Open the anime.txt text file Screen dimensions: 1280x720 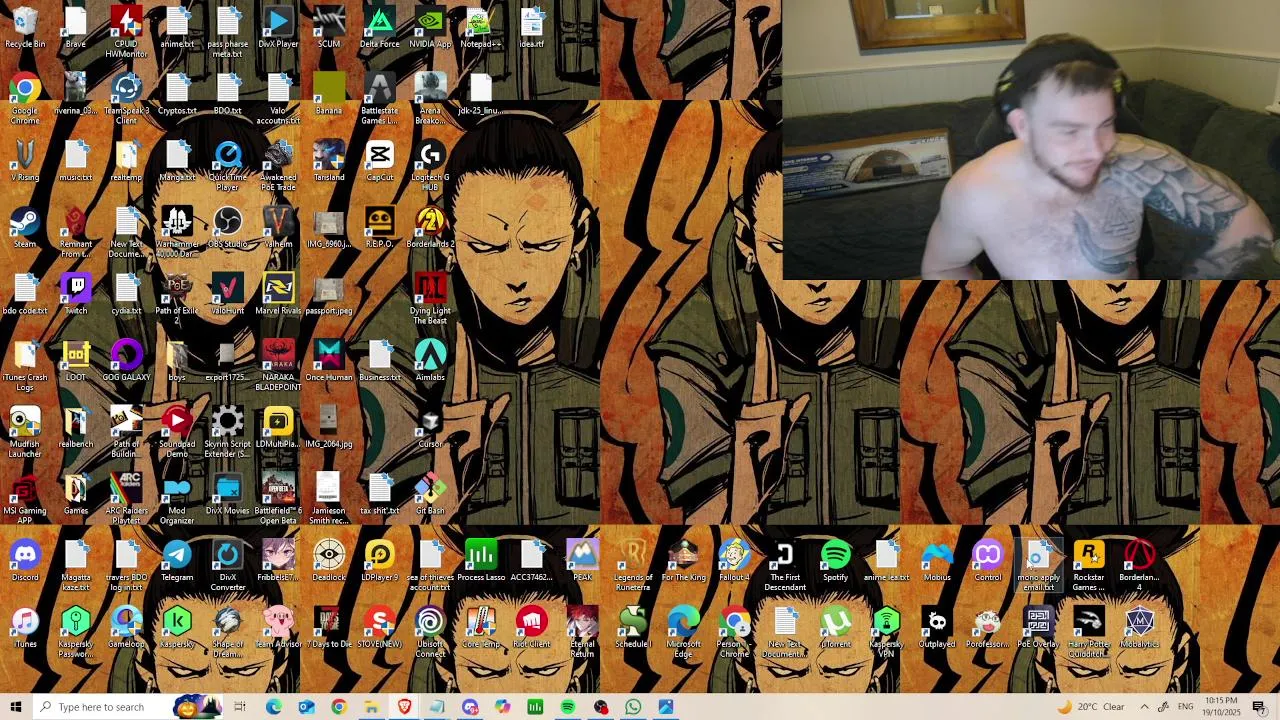177,28
